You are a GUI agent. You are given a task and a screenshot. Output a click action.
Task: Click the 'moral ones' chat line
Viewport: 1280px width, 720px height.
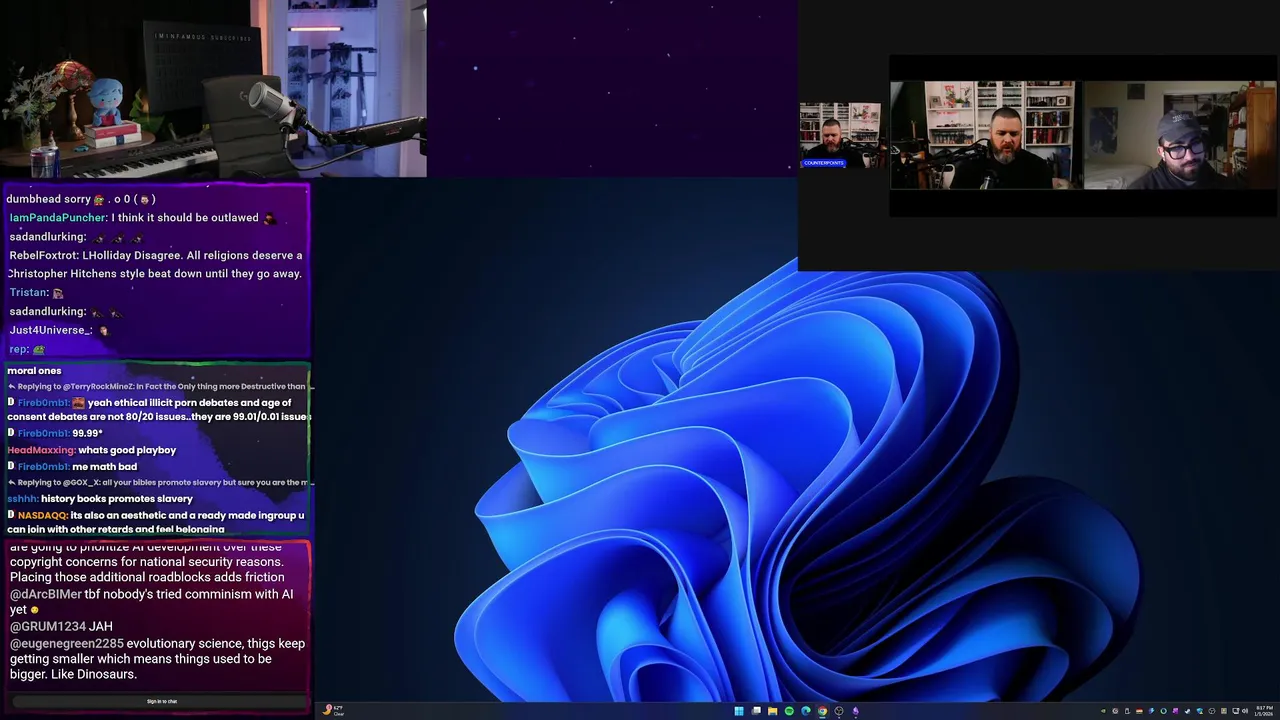point(34,371)
